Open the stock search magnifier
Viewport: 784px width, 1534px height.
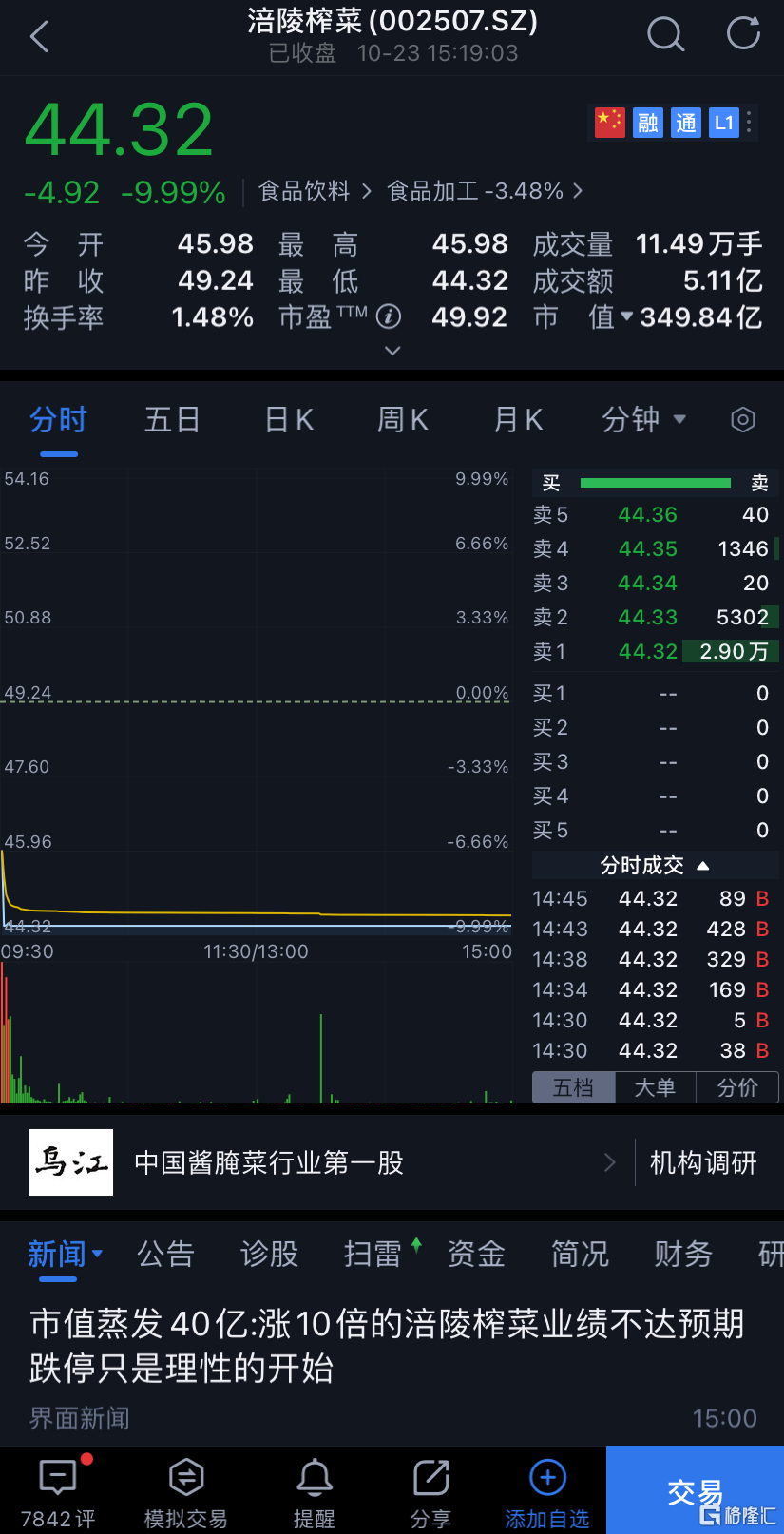pyautogui.click(x=665, y=35)
